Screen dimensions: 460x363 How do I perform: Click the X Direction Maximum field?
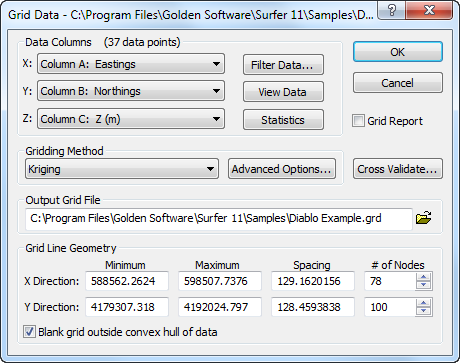coord(220,281)
